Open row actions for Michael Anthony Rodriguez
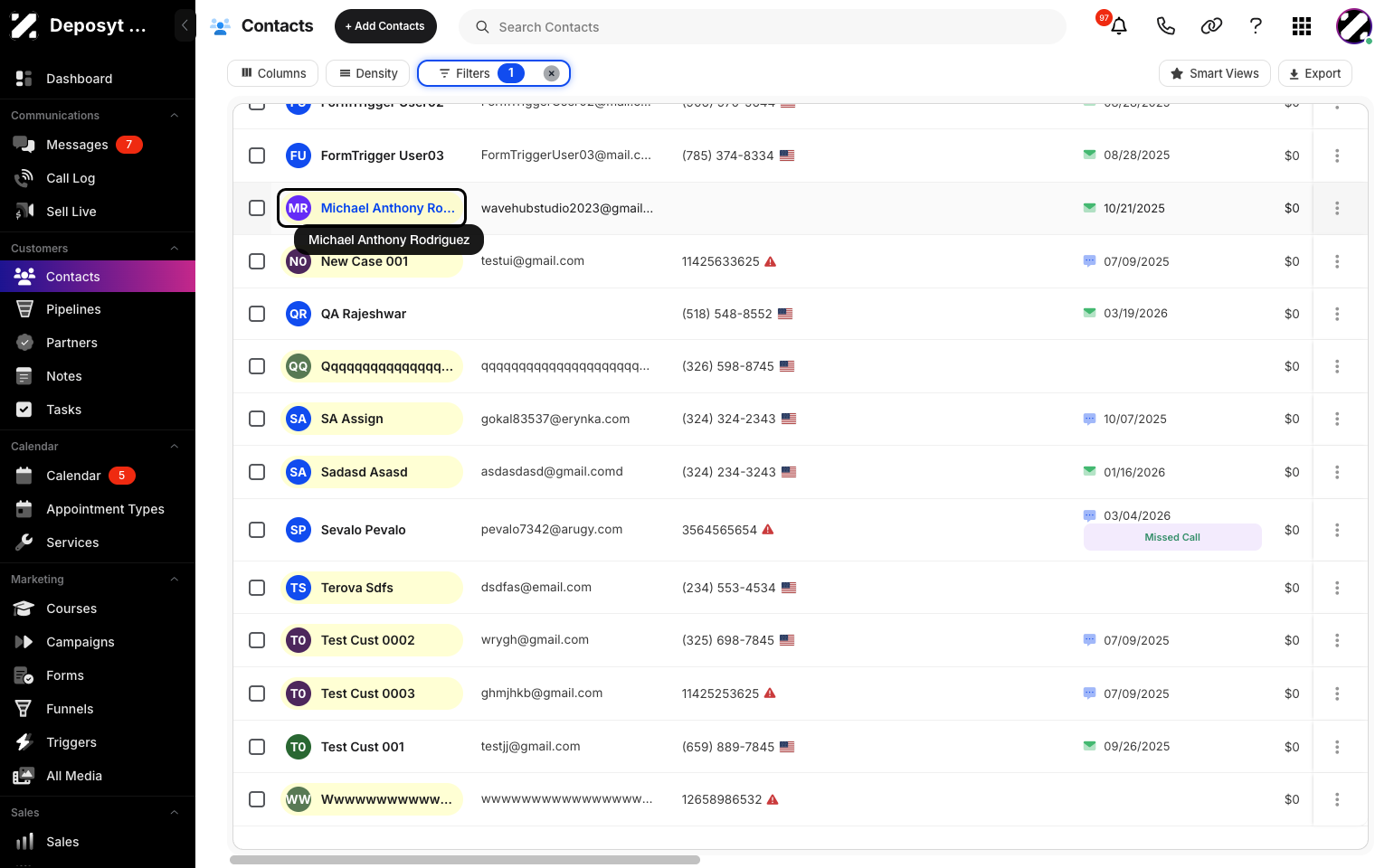 [x=1337, y=208]
